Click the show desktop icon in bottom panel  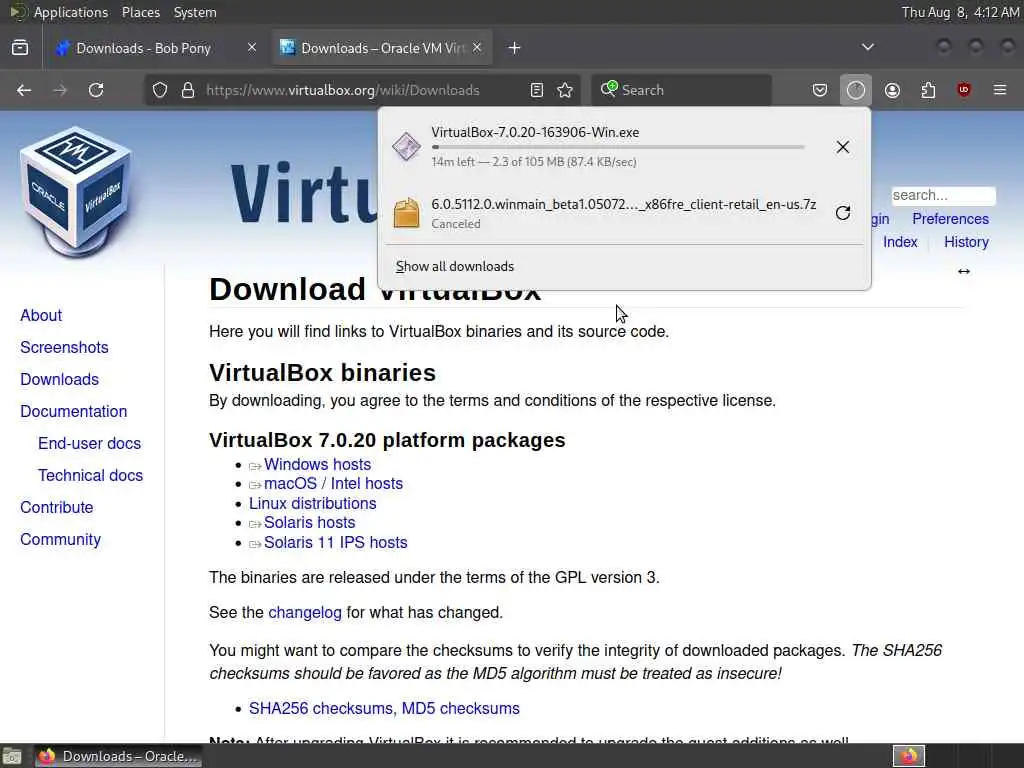point(12,756)
